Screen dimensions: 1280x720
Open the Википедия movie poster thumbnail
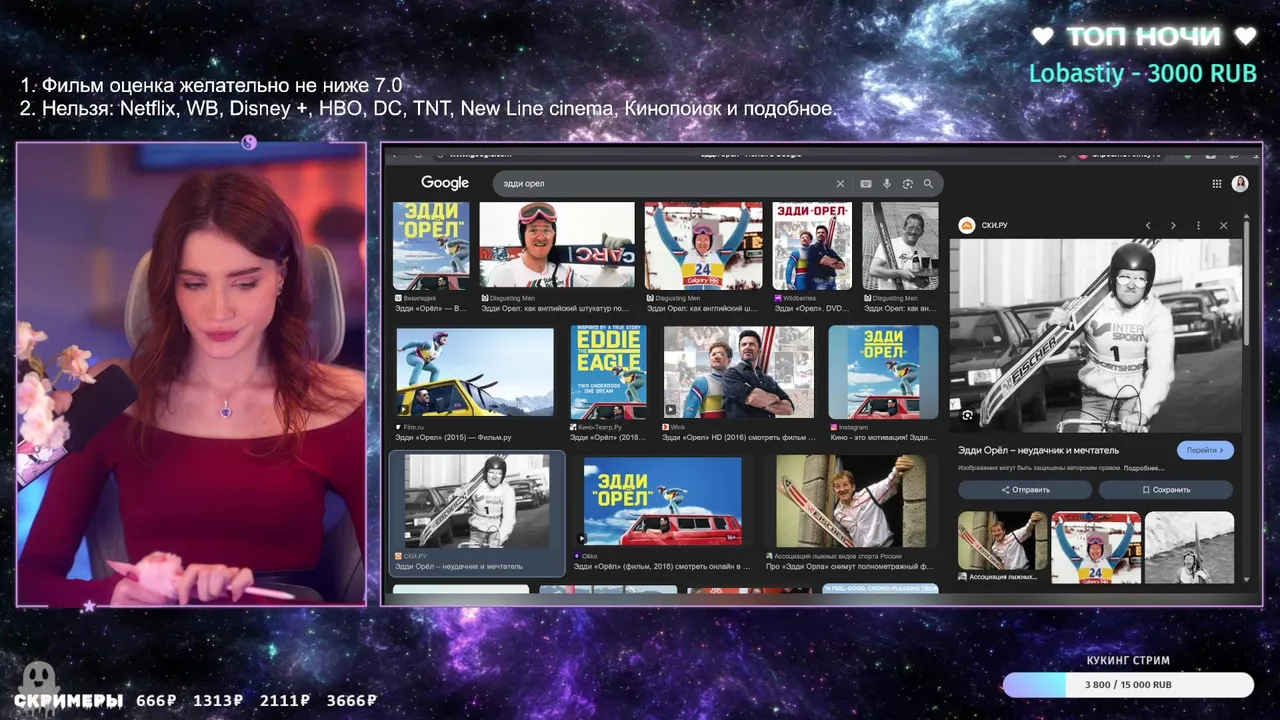pyautogui.click(x=431, y=246)
